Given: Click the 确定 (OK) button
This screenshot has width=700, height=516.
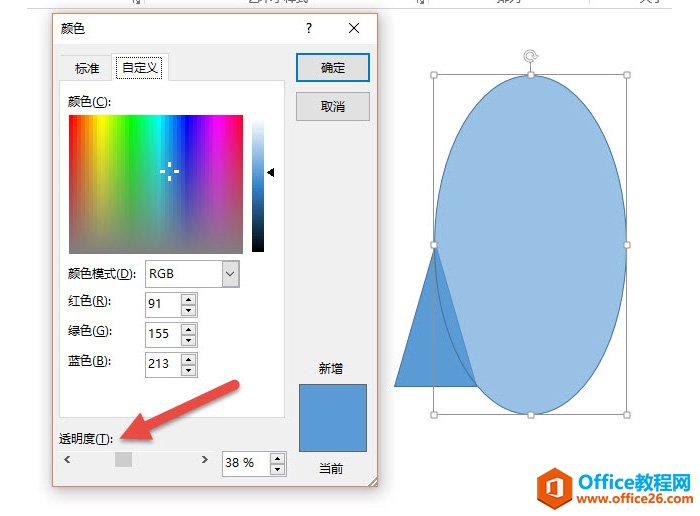Looking at the screenshot, I should click(x=333, y=68).
